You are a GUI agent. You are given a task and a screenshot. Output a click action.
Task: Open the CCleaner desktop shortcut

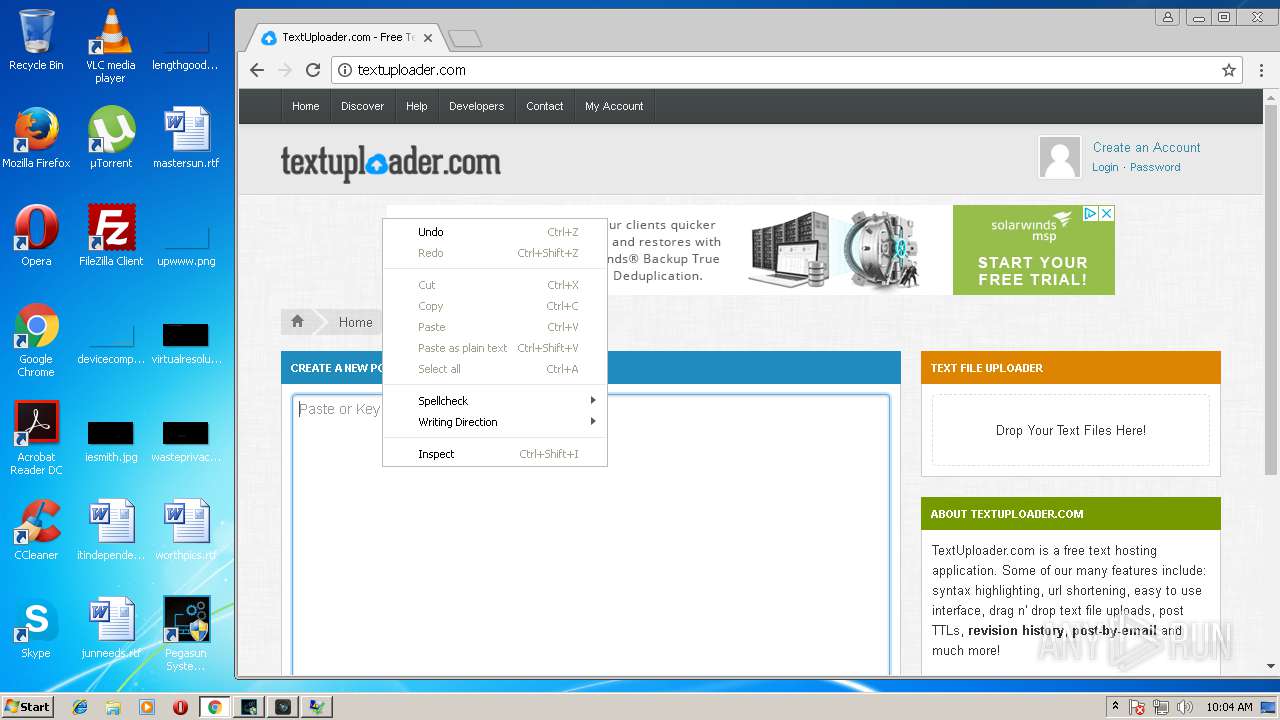pos(36,530)
